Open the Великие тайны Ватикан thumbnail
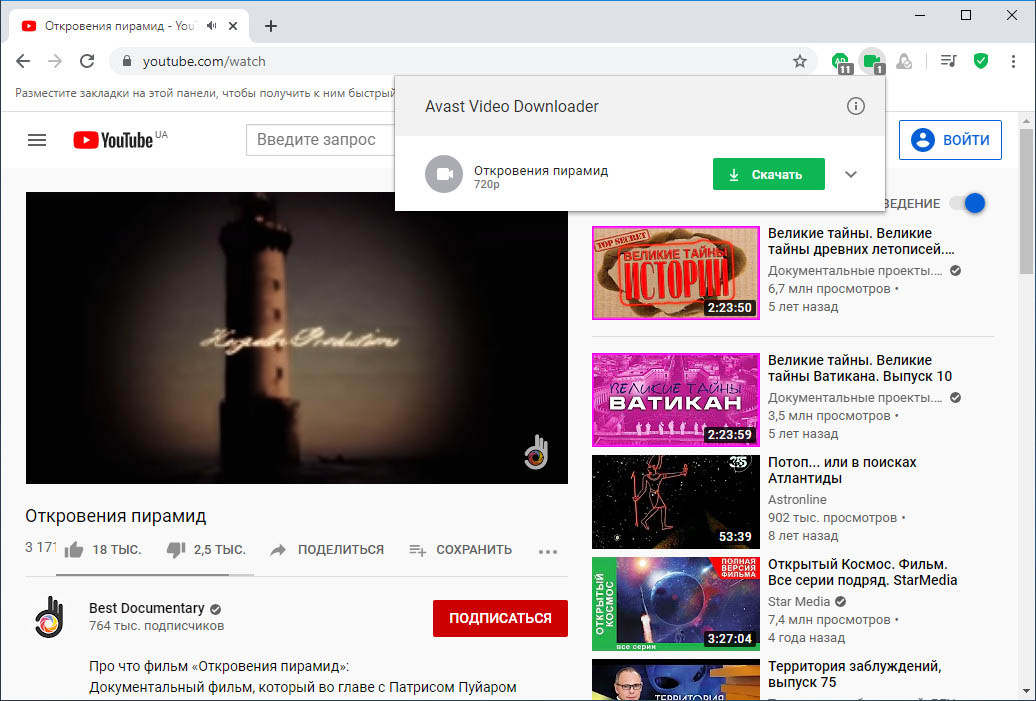The image size is (1036, 701). [x=676, y=400]
